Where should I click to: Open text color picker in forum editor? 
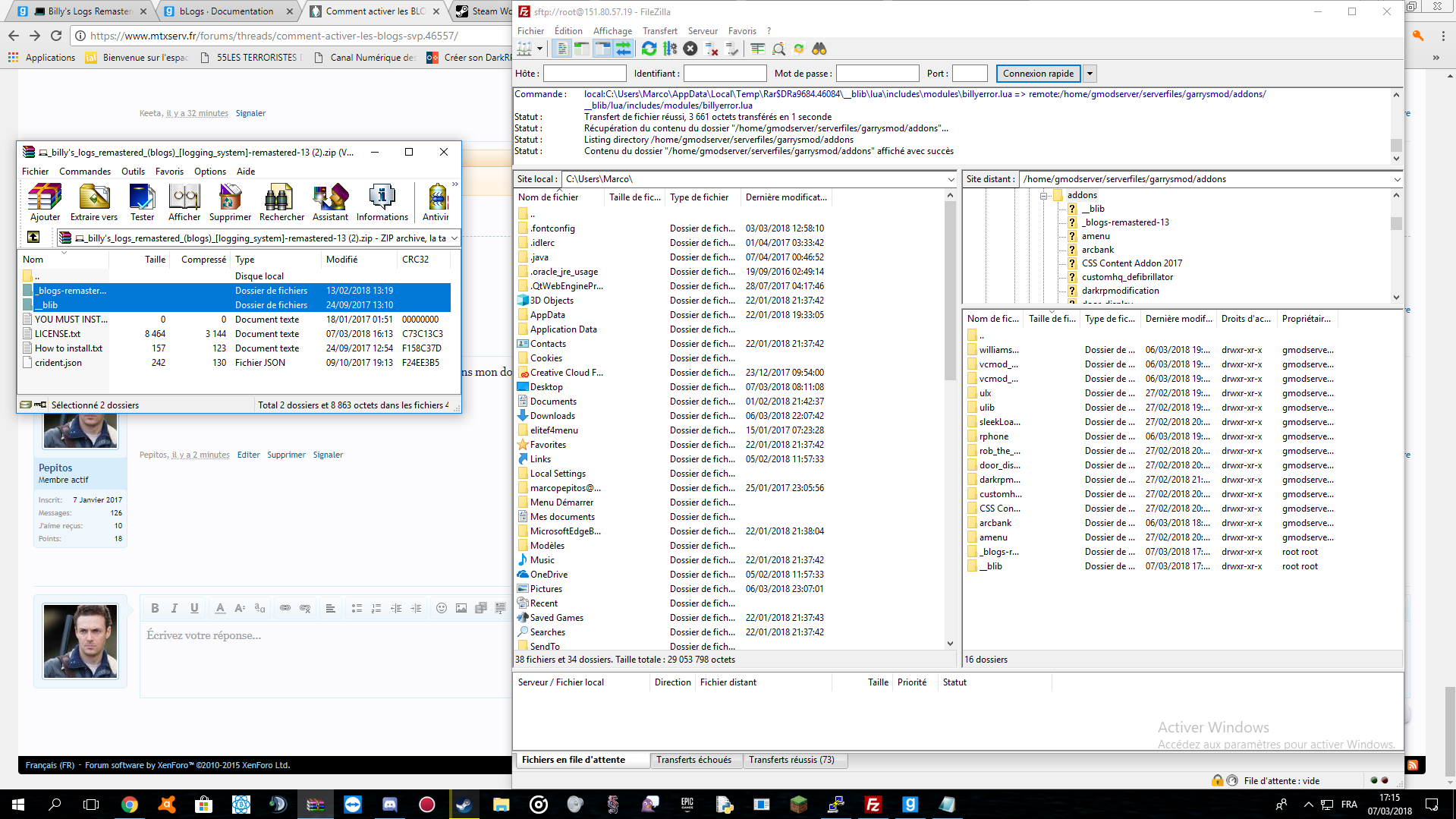(220, 608)
